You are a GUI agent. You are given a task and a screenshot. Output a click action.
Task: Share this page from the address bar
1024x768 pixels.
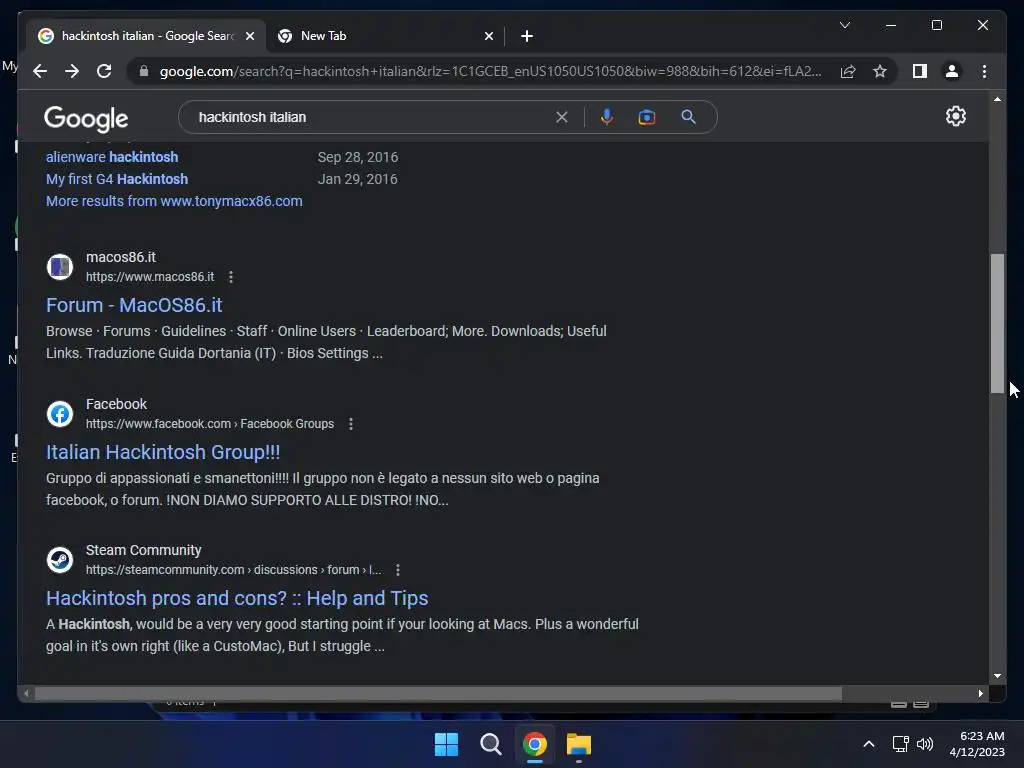[848, 71]
